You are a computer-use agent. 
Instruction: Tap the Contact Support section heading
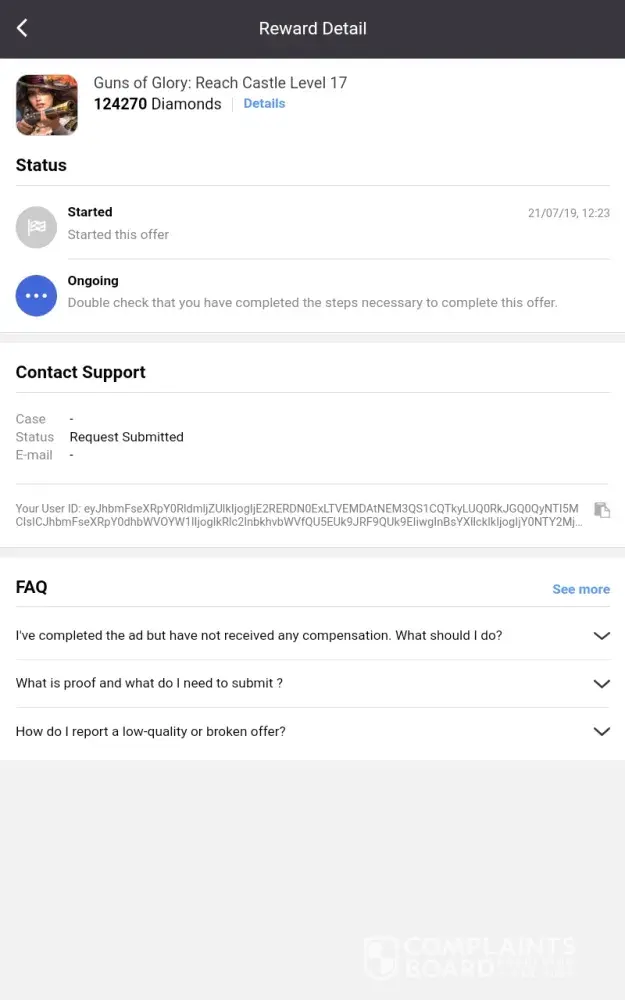point(80,372)
